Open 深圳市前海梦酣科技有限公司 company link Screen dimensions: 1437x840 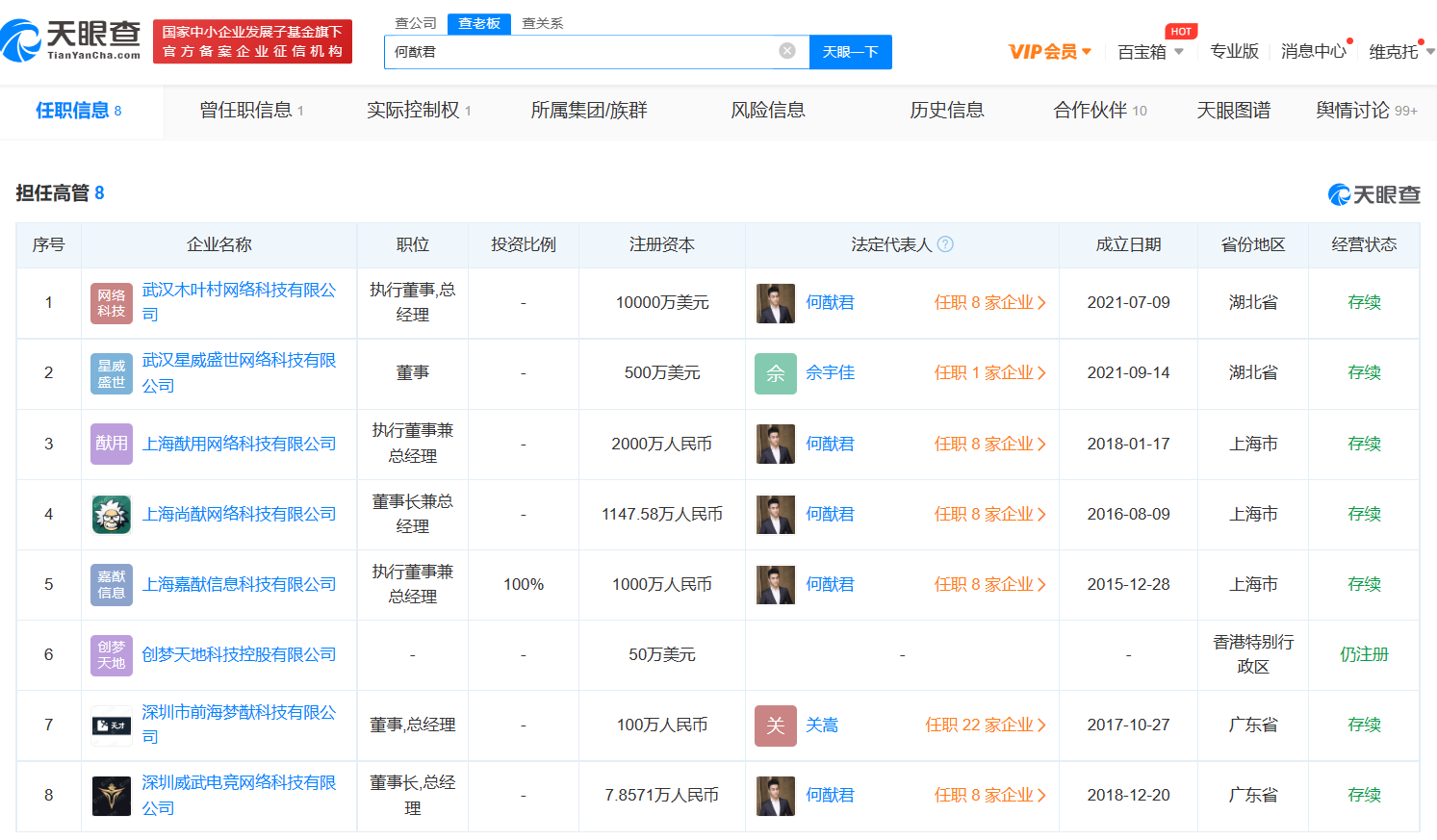tap(240, 725)
